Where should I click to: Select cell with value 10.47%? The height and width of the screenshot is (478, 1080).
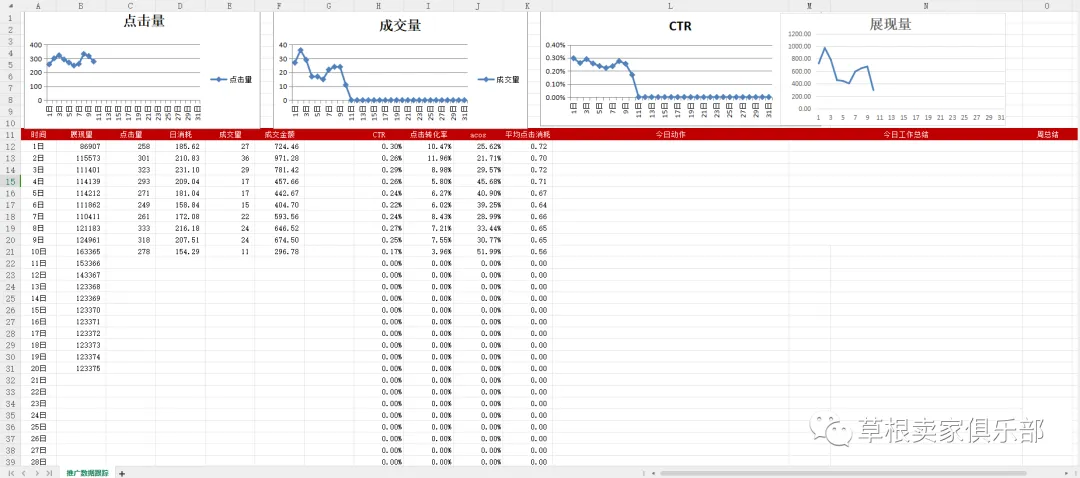[428, 147]
